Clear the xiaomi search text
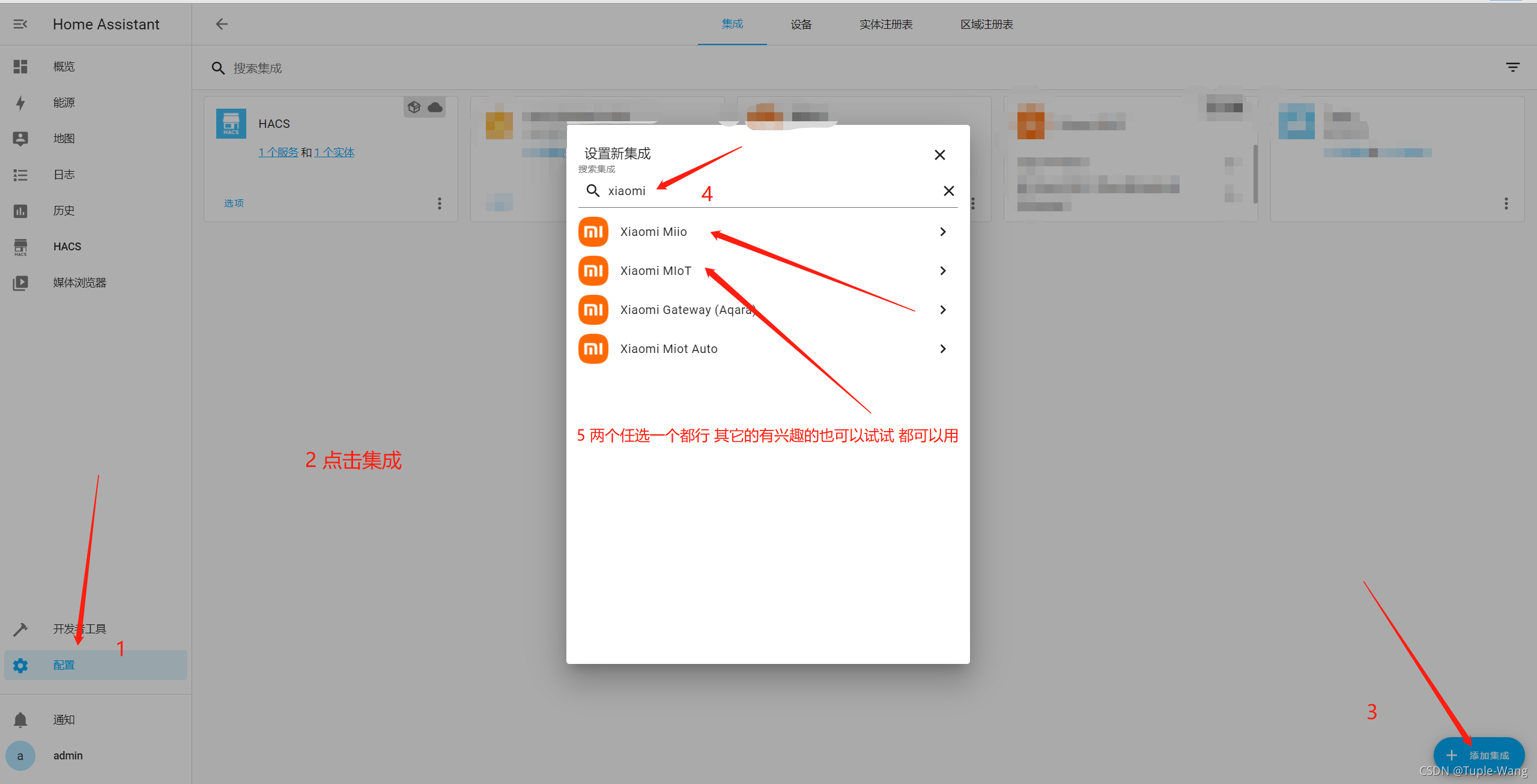Screen dimensions: 1537x784 (x=948, y=191)
